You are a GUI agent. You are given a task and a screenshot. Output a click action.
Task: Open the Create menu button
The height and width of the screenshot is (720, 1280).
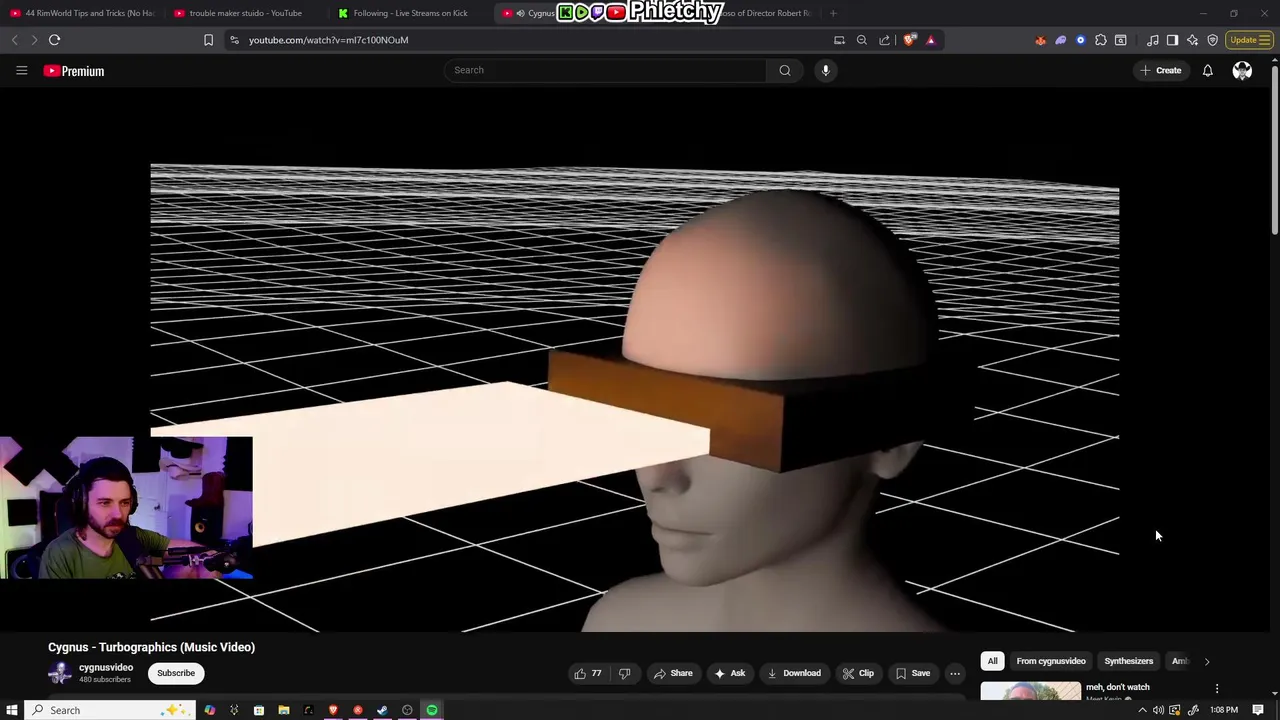click(1159, 71)
